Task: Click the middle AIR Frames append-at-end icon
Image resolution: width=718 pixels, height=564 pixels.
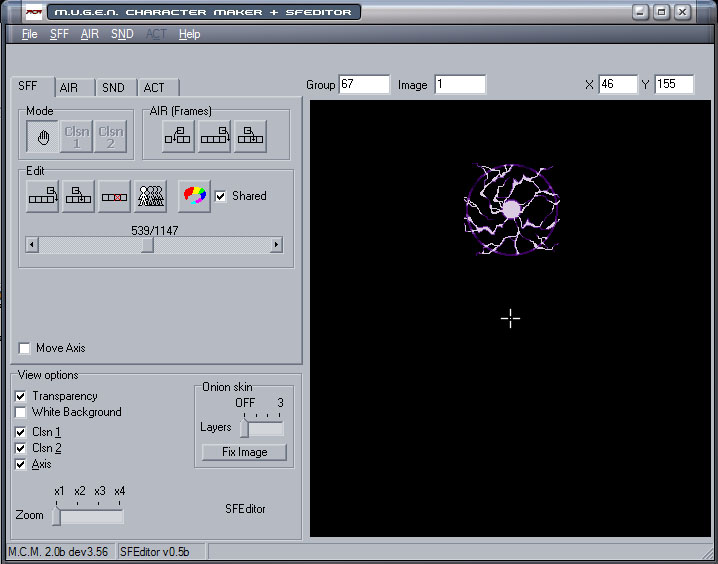Action: (215, 137)
